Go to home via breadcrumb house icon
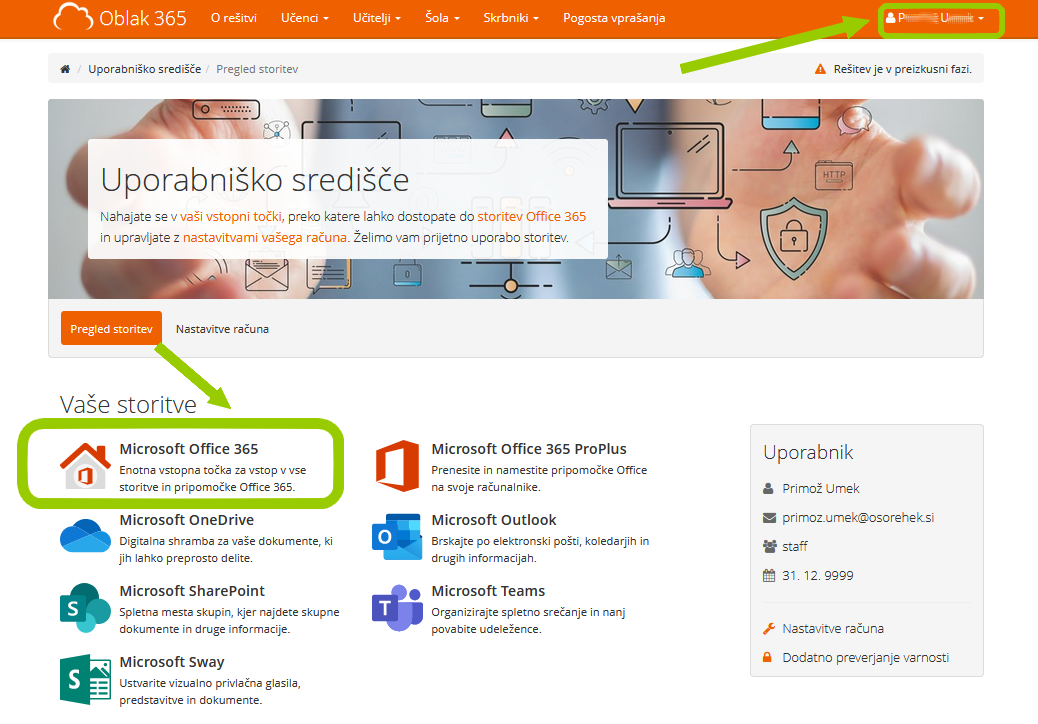 pyautogui.click(x=65, y=69)
